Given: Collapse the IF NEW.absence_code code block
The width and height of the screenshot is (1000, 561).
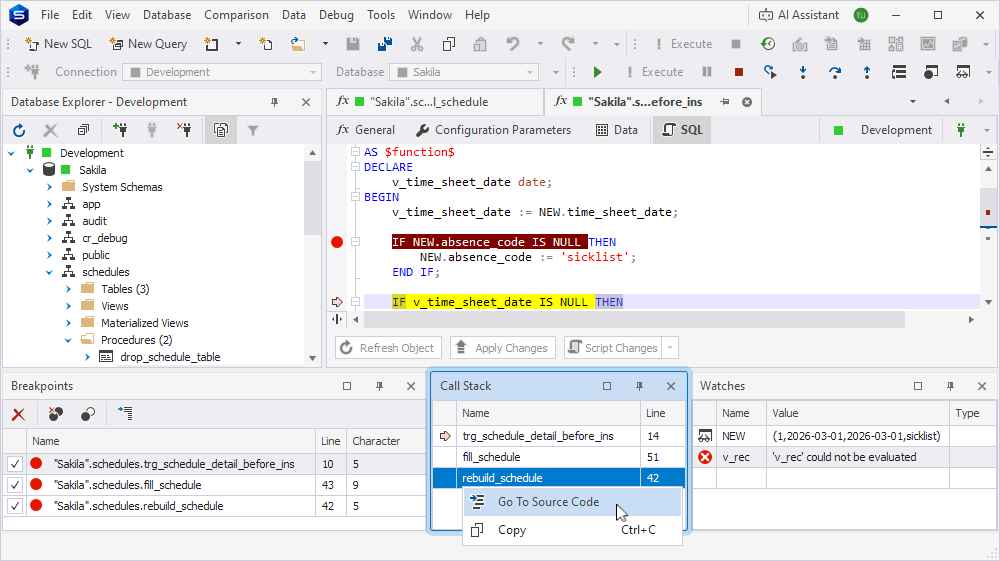Looking at the screenshot, I should coord(356,242).
